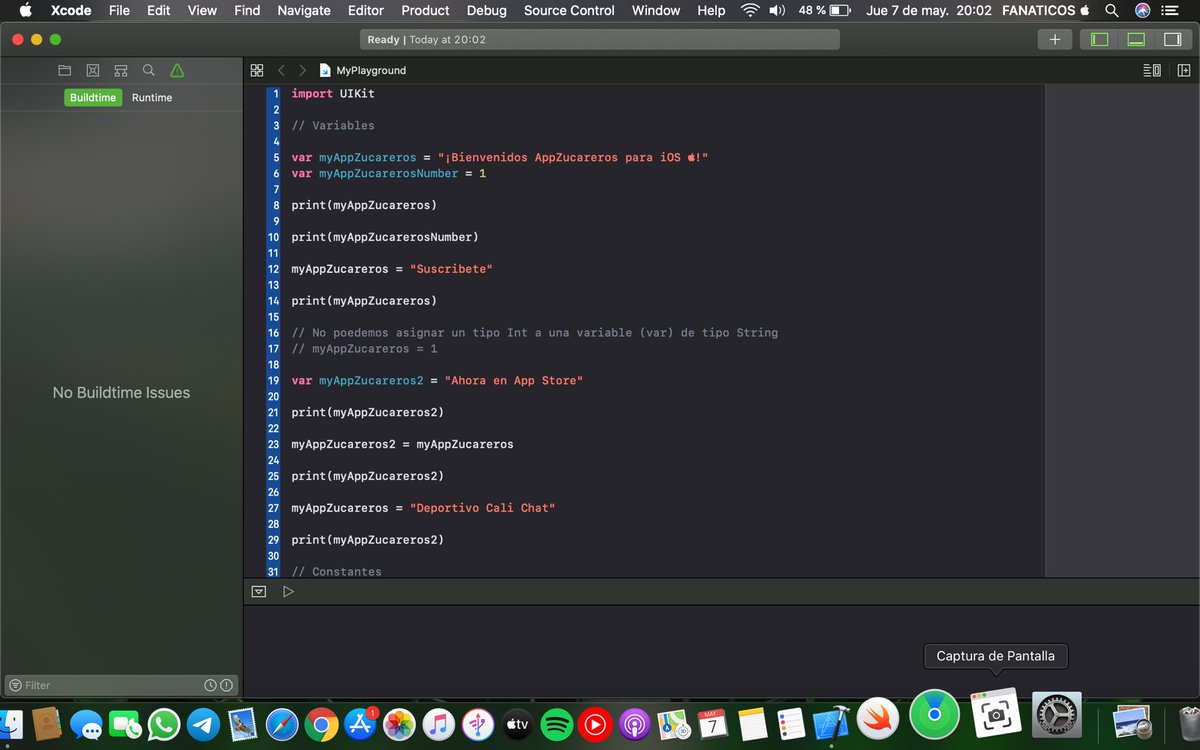Switch to the Buildtime issues tab
1200x750 pixels.
pos(93,97)
